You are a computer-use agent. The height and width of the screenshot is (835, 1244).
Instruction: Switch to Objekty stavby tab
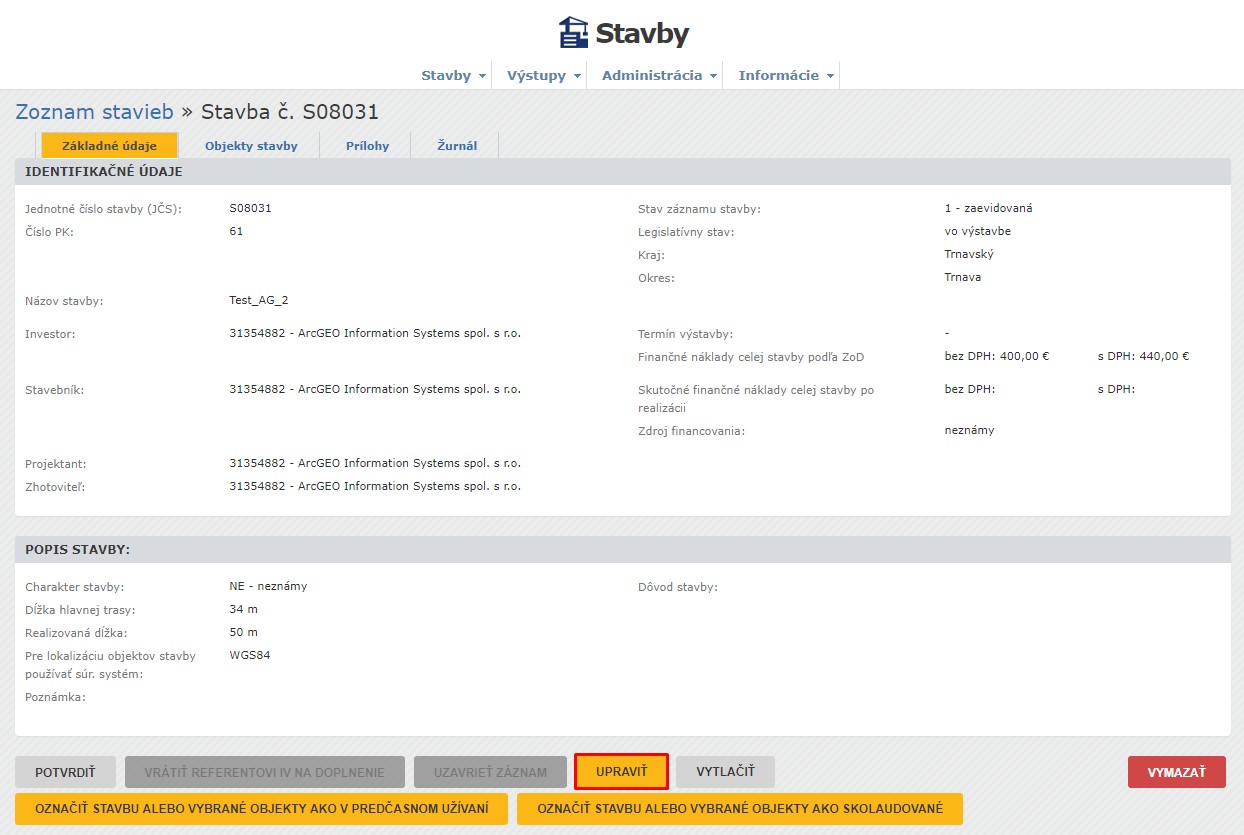251,146
